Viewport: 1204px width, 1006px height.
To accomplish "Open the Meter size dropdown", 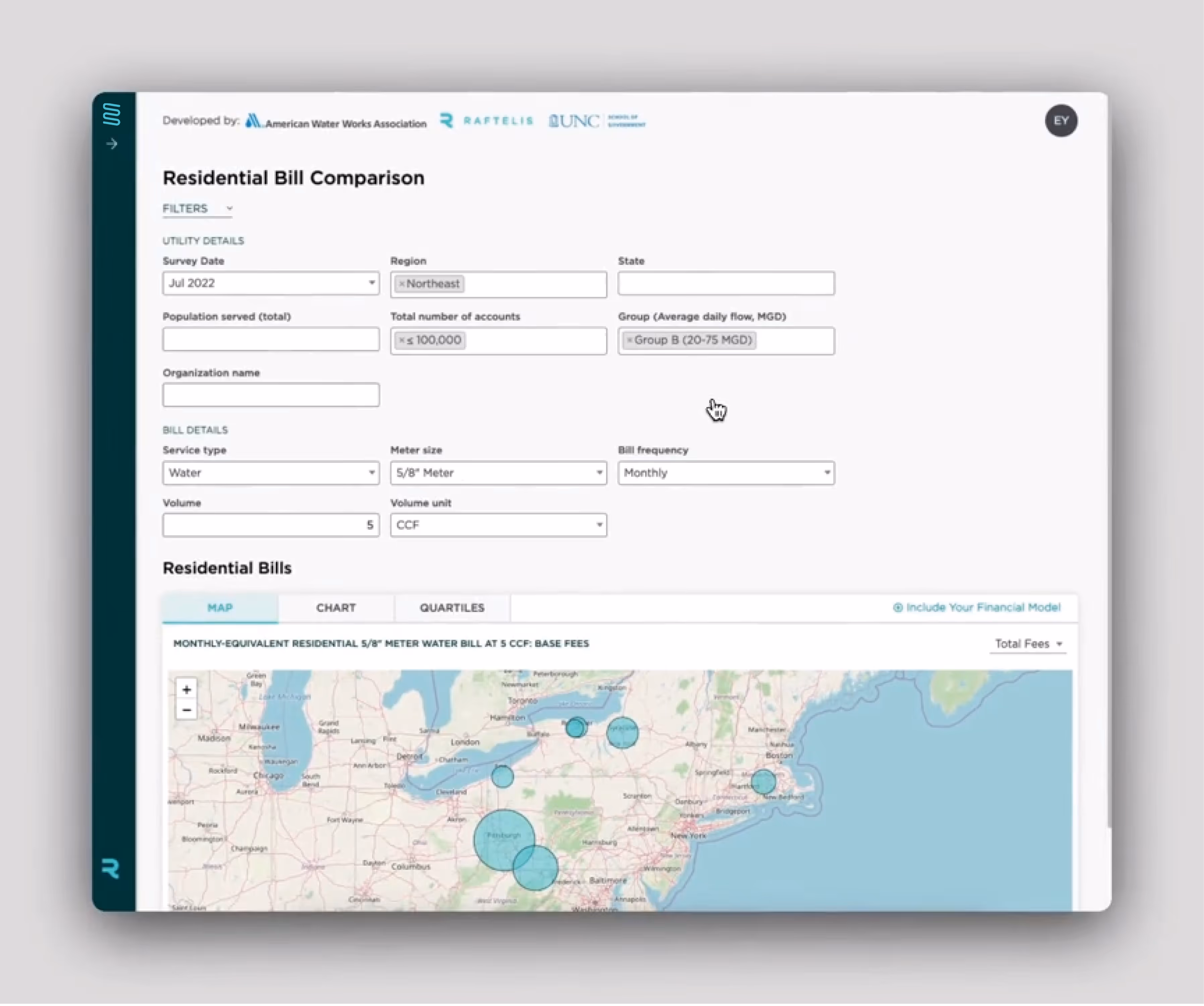I will click(498, 473).
